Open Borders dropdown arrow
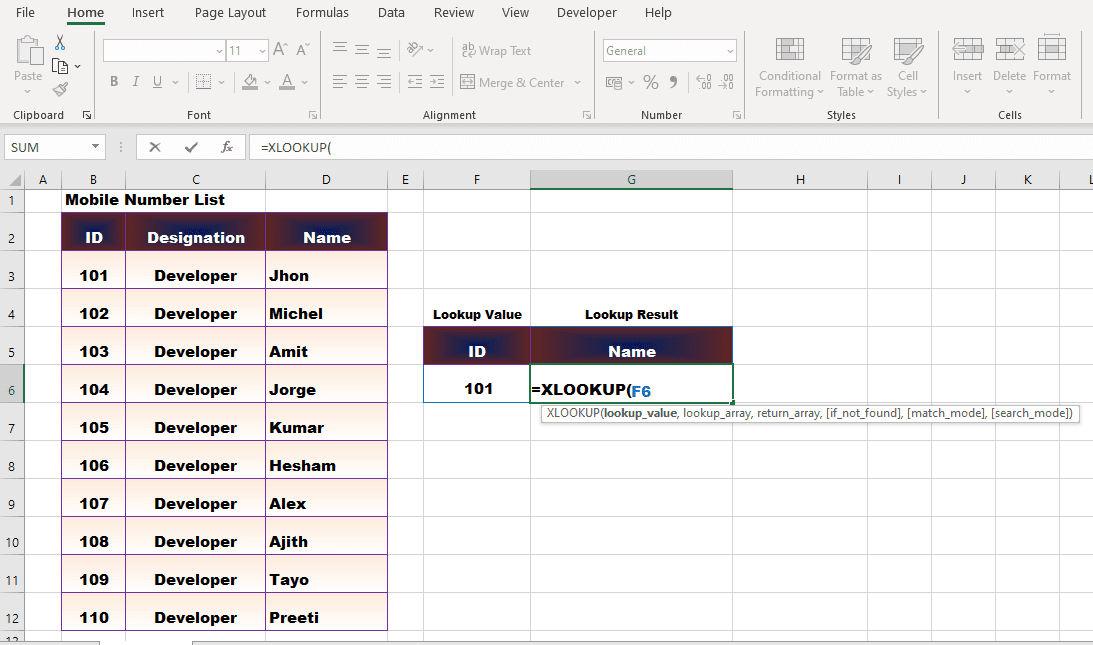The image size is (1093, 645). tap(222, 82)
